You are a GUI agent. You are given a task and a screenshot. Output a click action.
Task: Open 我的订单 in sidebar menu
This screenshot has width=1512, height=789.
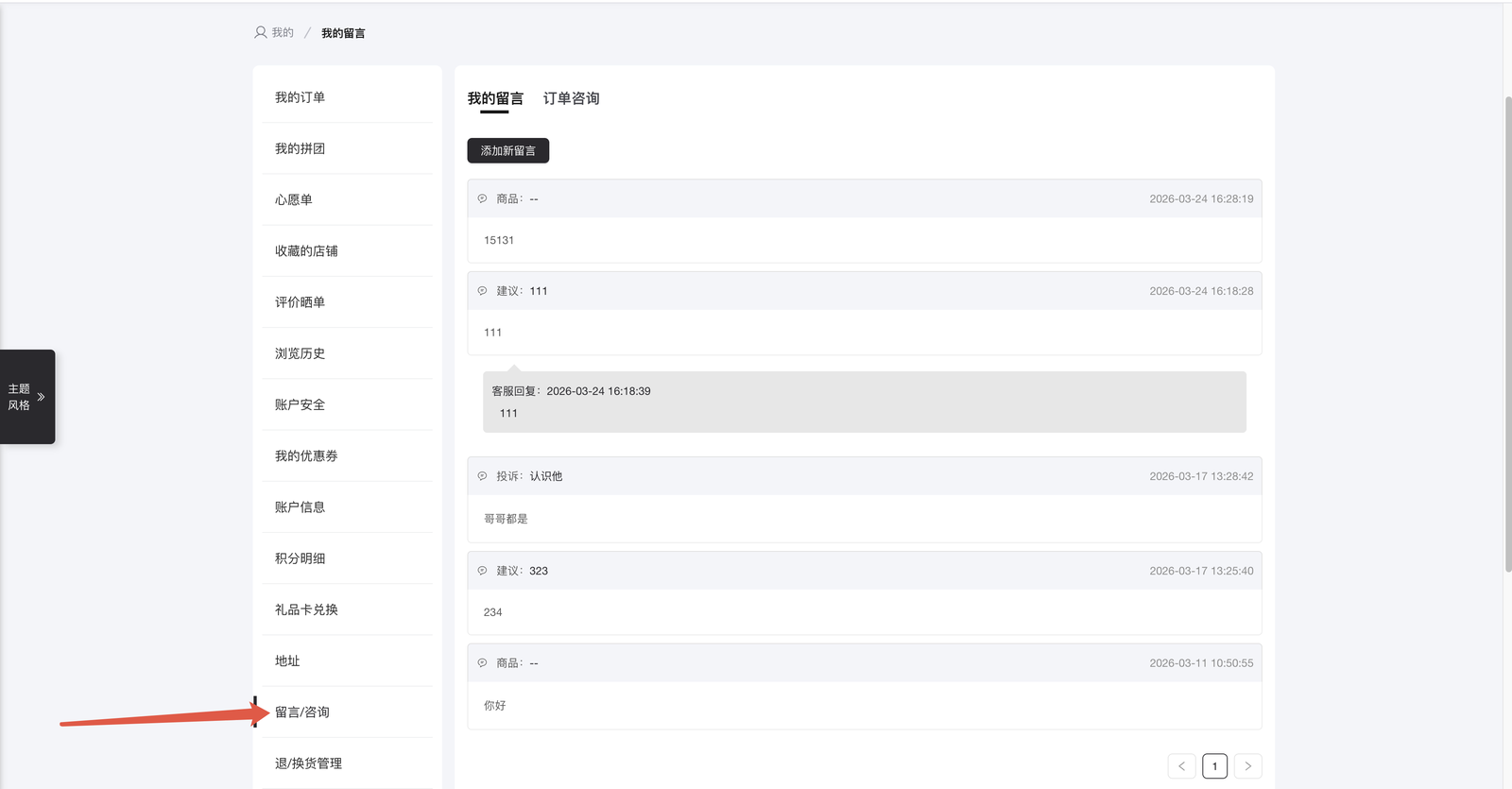(x=300, y=97)
